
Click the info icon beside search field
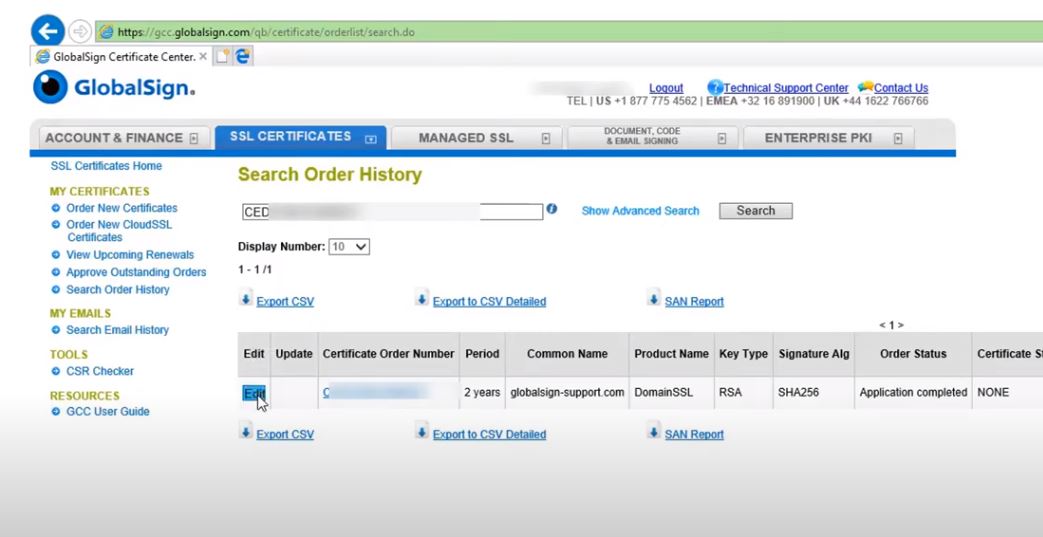tap(551, 209)
